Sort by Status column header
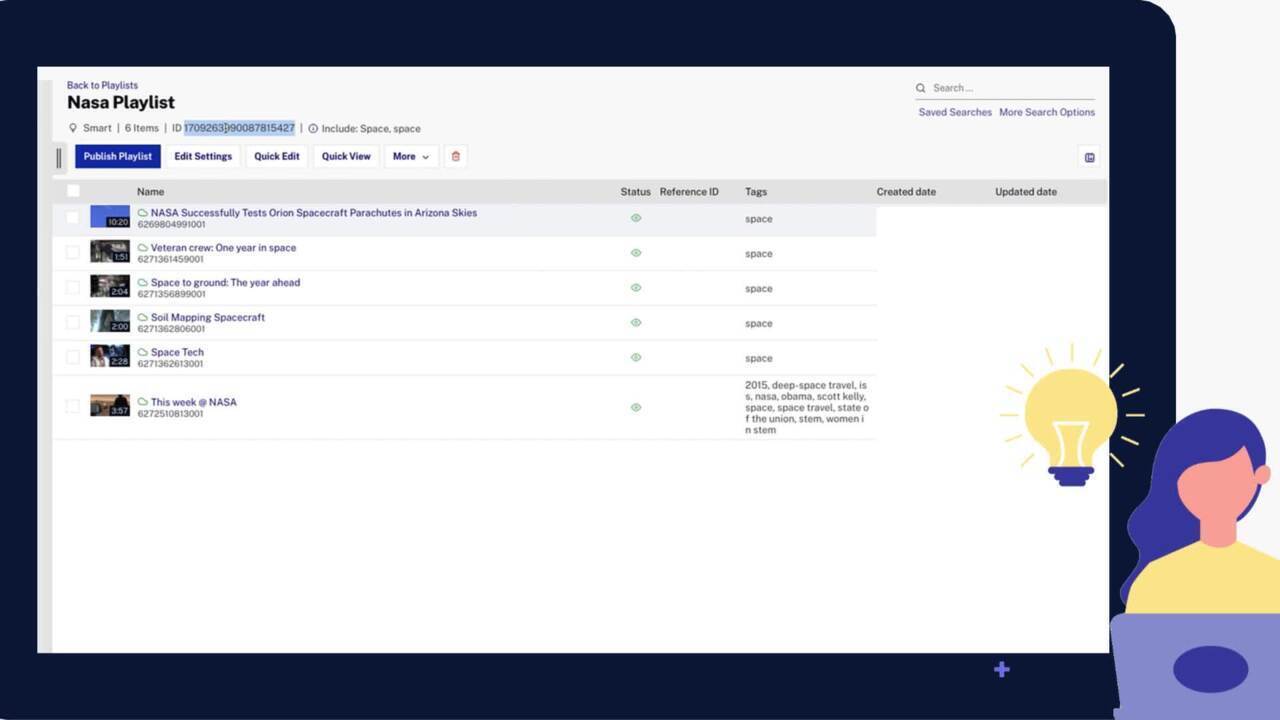The height and width of the screenshot is (720, 1280). [x=635, y=192]
